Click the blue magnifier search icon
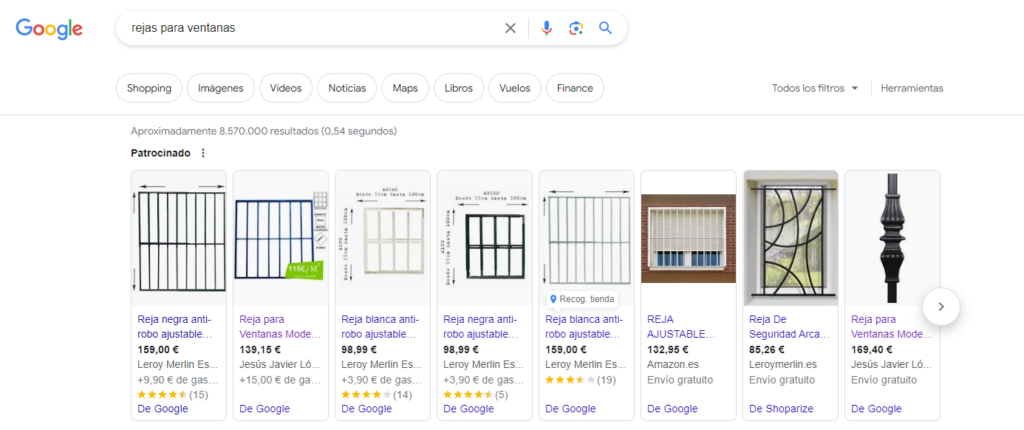 coord(605,28)
